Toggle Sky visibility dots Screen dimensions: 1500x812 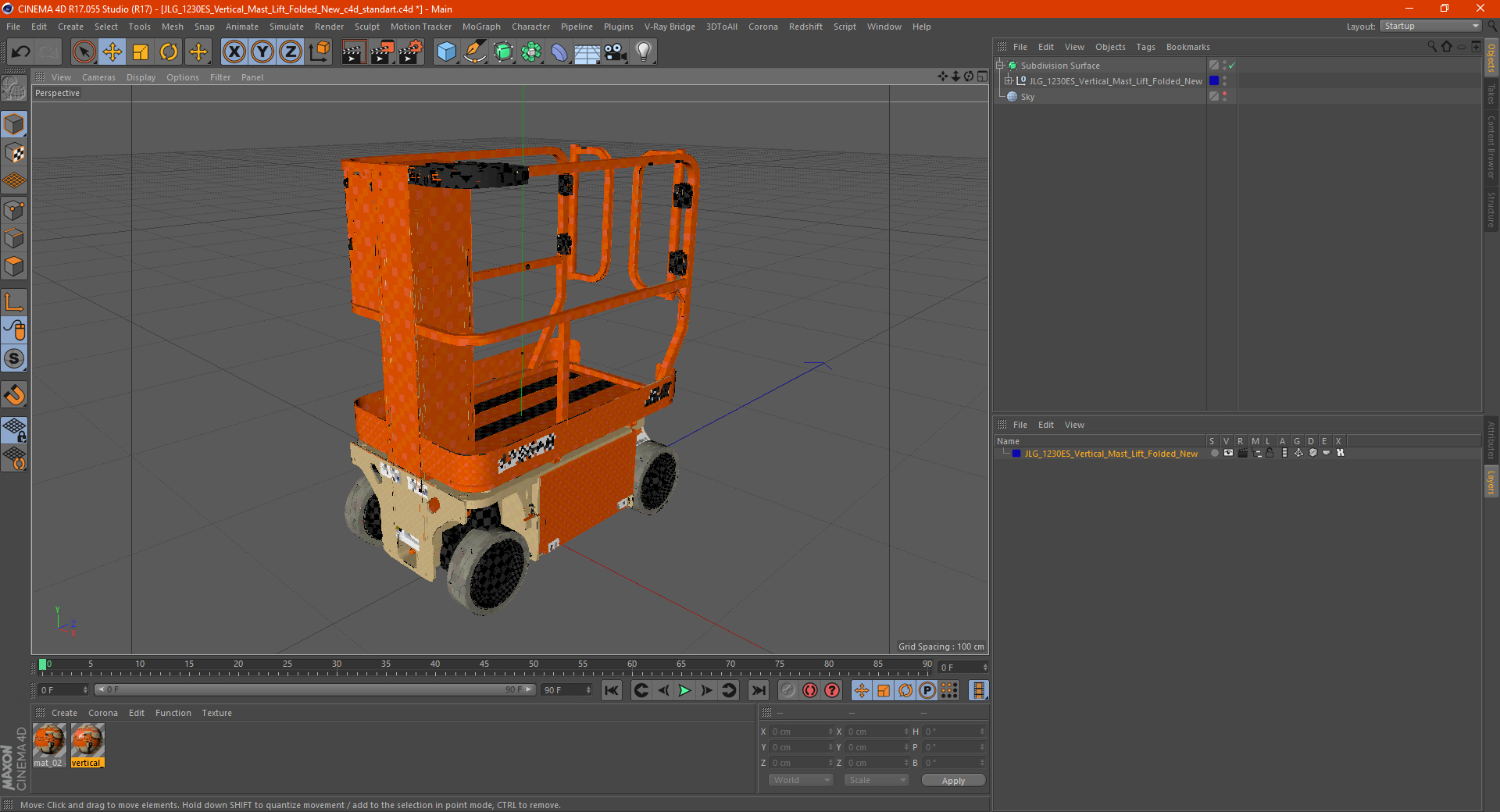tap(1224, 97)
